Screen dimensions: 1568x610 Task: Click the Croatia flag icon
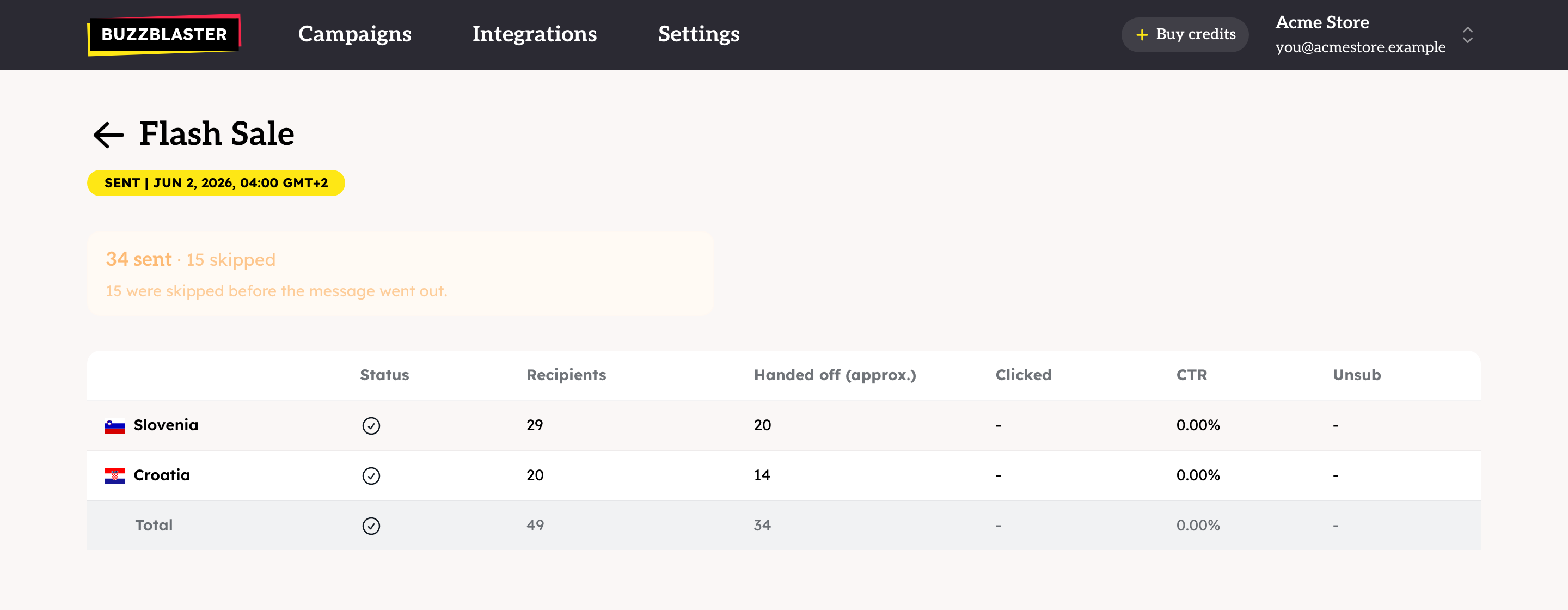pyautogui.click(x=114, y=476)
